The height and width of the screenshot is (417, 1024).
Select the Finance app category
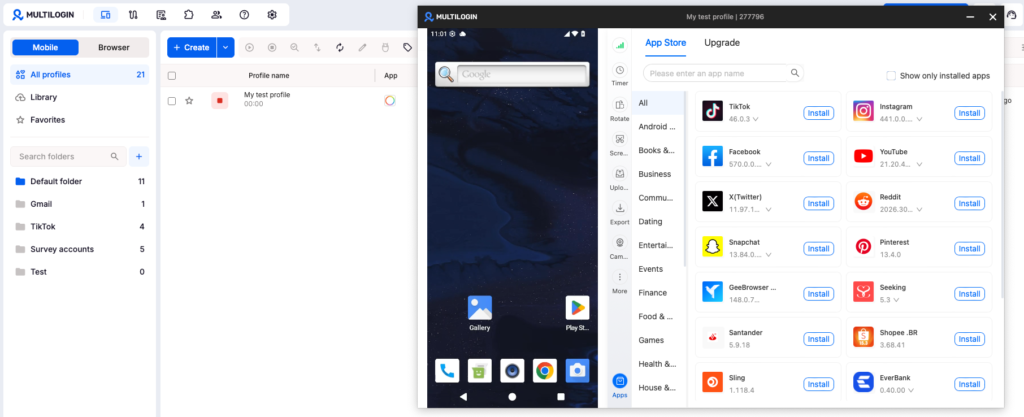click(x=653, y=293)
